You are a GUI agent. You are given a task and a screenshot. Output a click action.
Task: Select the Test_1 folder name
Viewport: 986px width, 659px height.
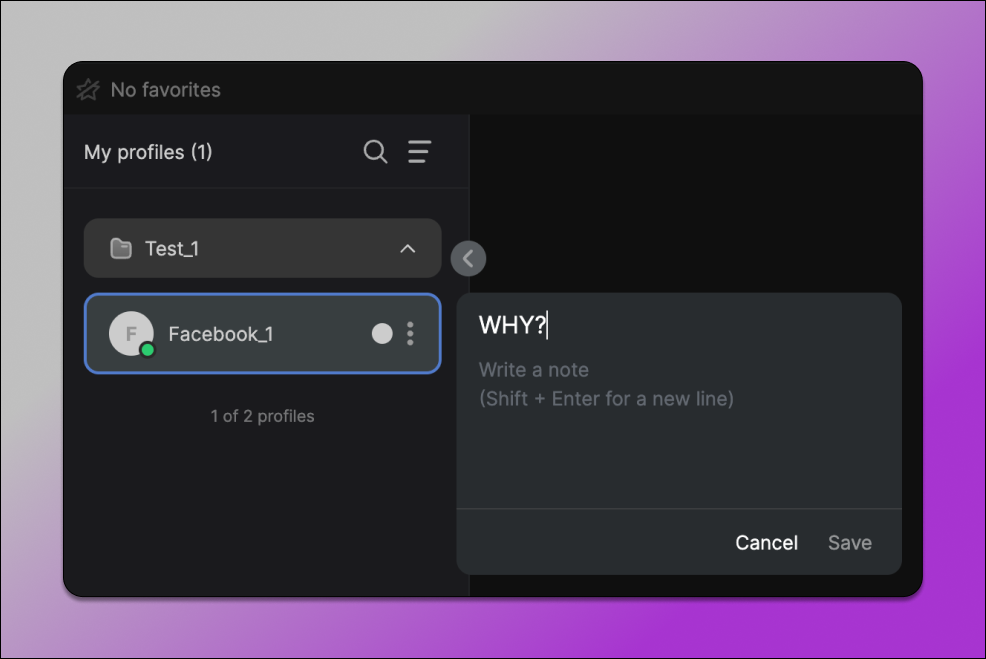[x=172, y=249]
